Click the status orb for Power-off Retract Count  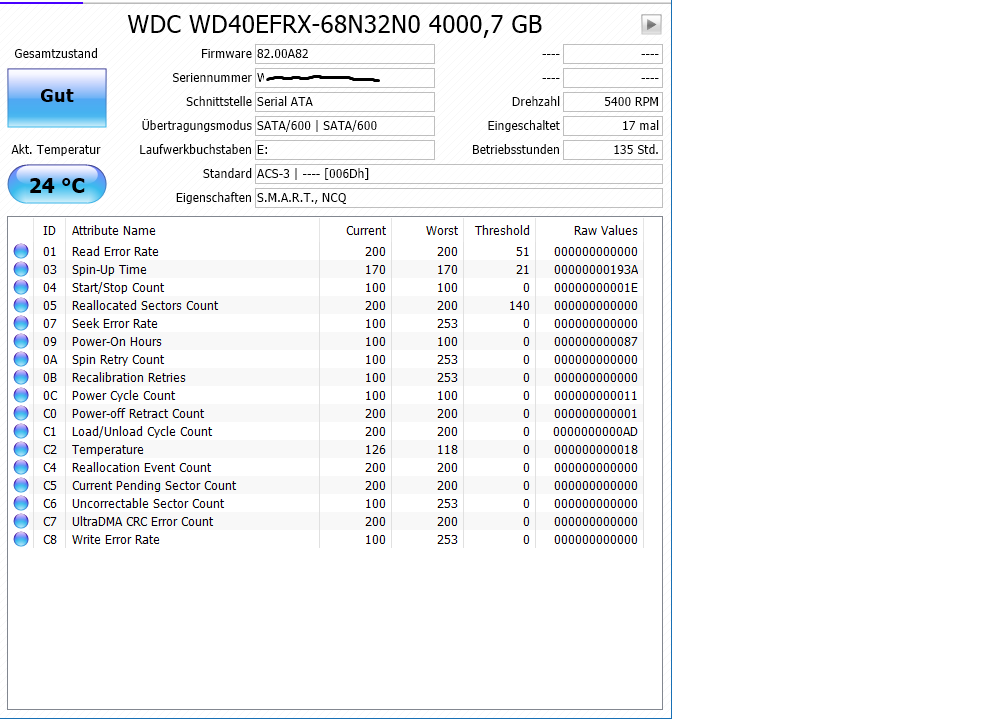coord(21,414)
